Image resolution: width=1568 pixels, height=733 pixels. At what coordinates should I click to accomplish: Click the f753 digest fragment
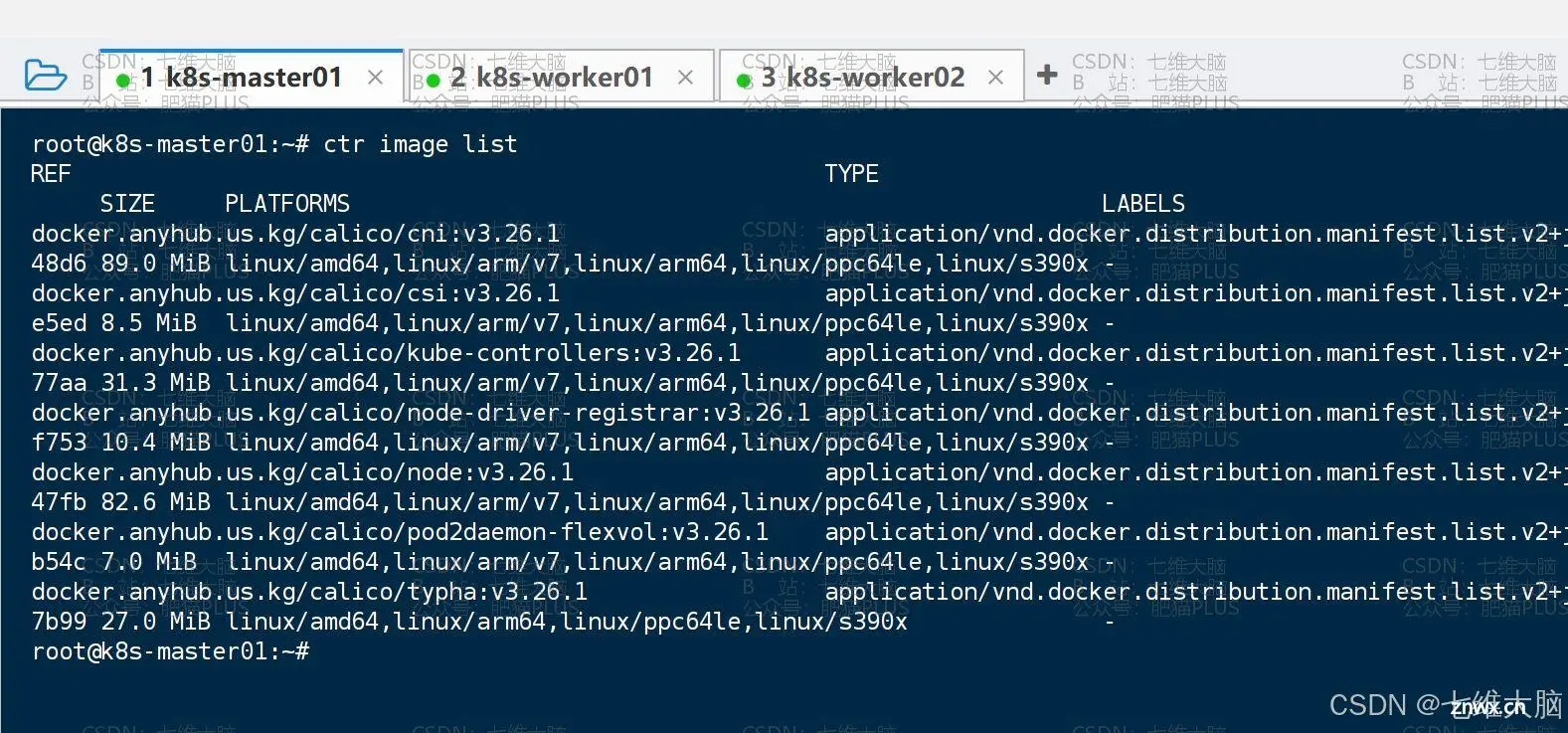coord(60,443)
